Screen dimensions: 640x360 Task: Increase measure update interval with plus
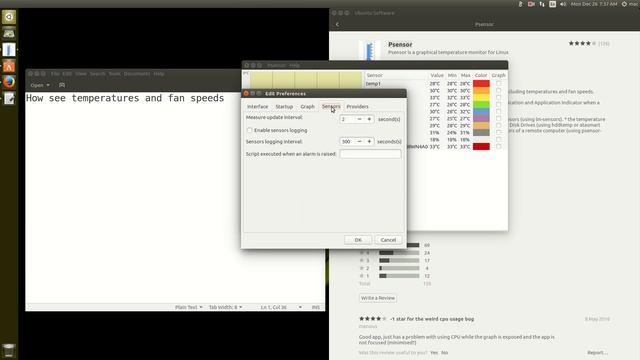(369, 119)
